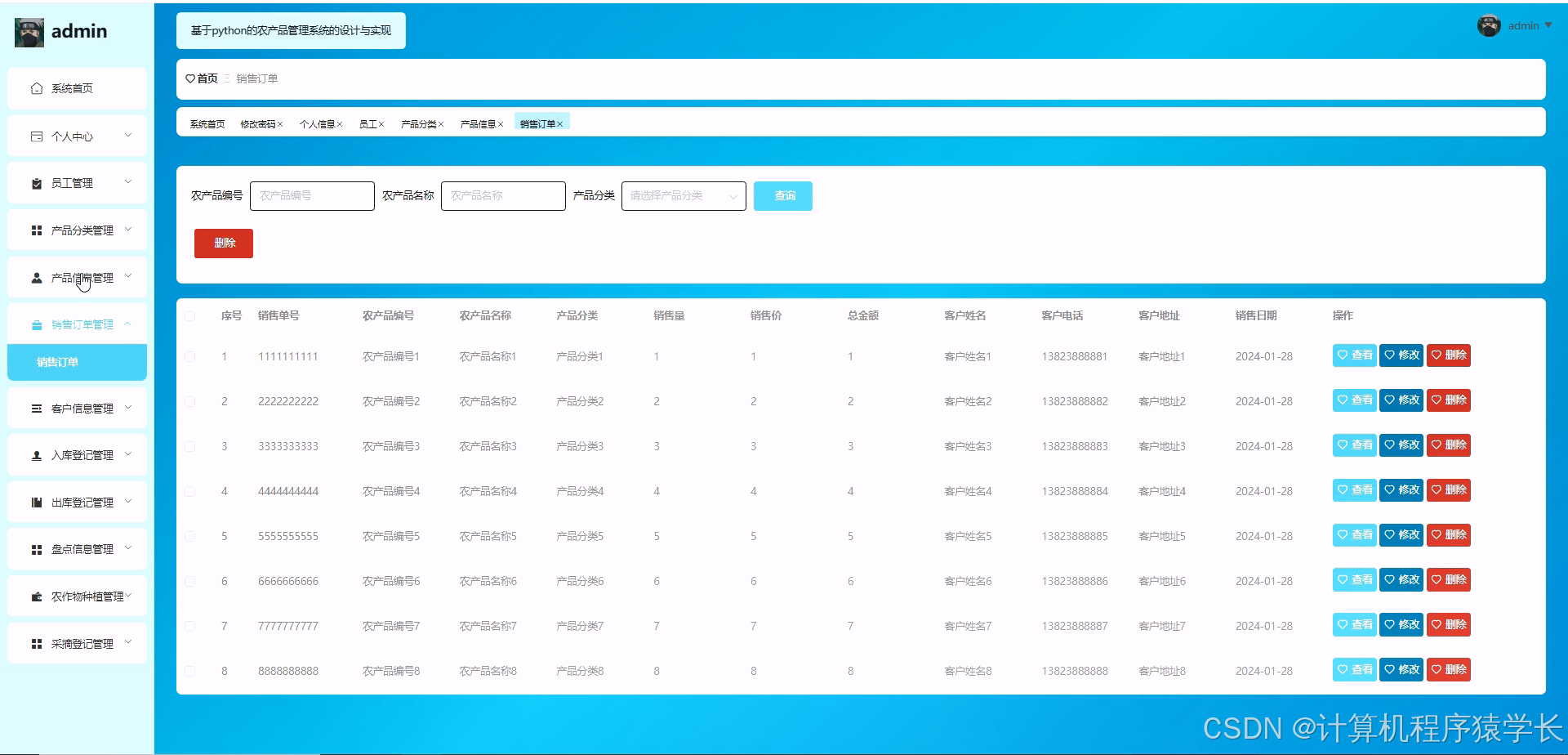
Task: Open the top-right admin user dropdown arrow
Action: [x=1548, y=25]
